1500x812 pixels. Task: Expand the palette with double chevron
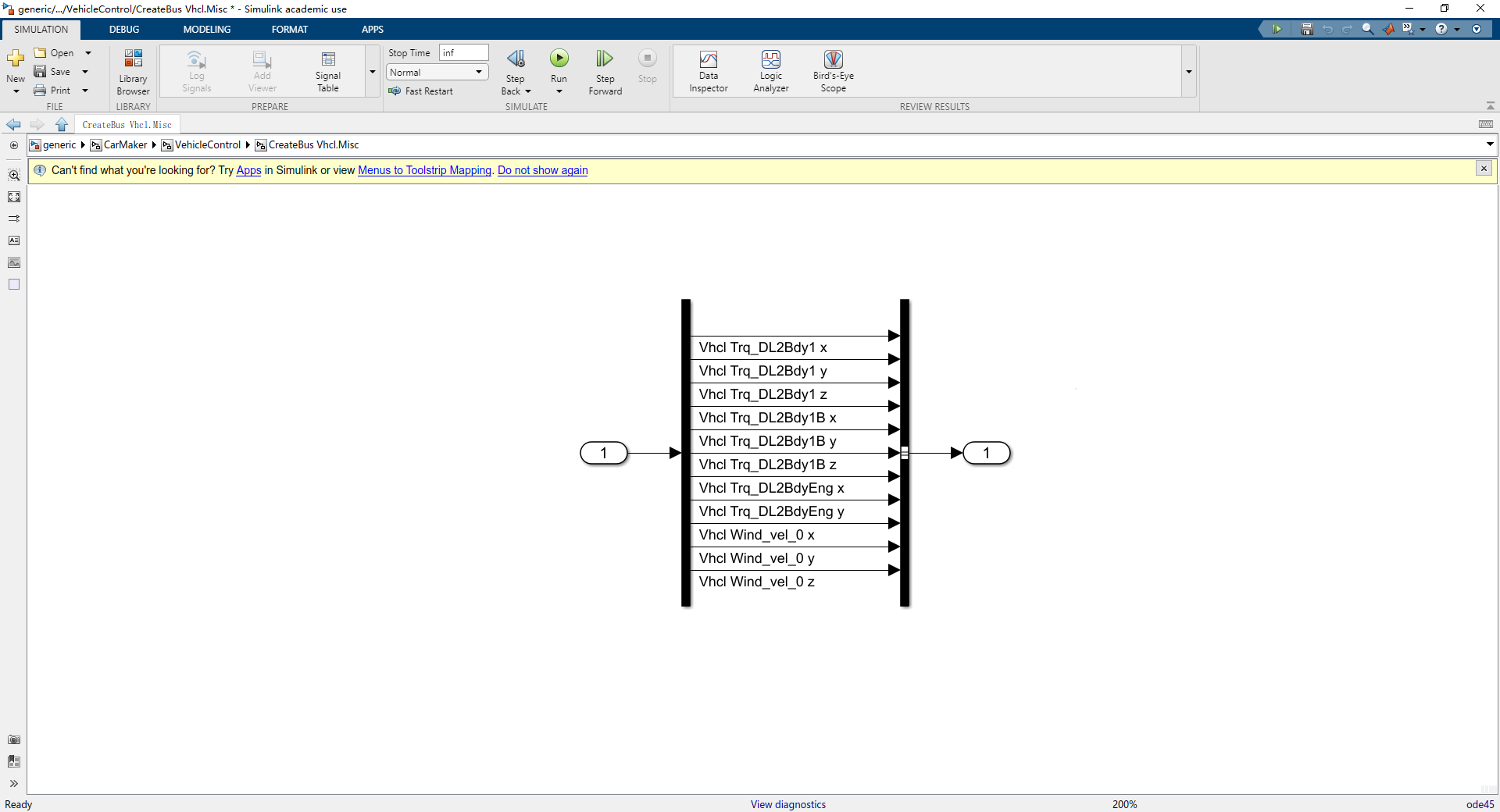(x=14, y=783)
